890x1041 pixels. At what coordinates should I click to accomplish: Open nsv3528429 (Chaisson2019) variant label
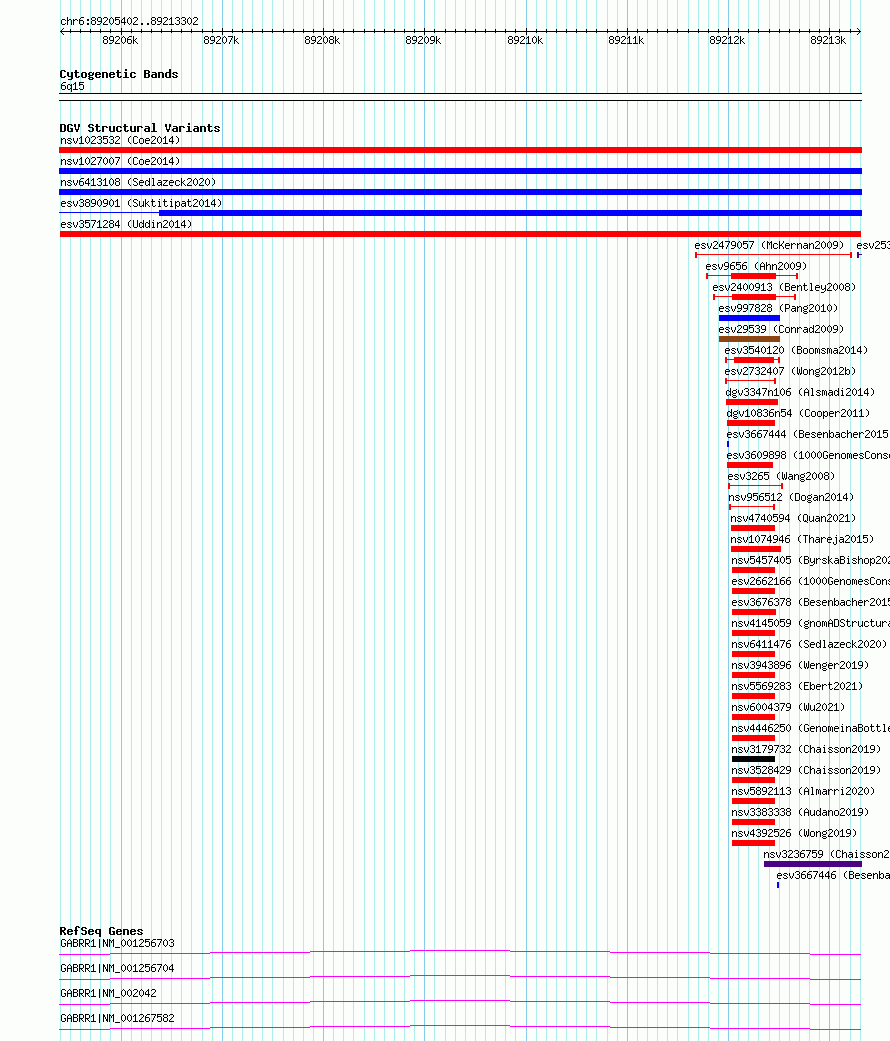pyautogui.click(x=806, y=771)
